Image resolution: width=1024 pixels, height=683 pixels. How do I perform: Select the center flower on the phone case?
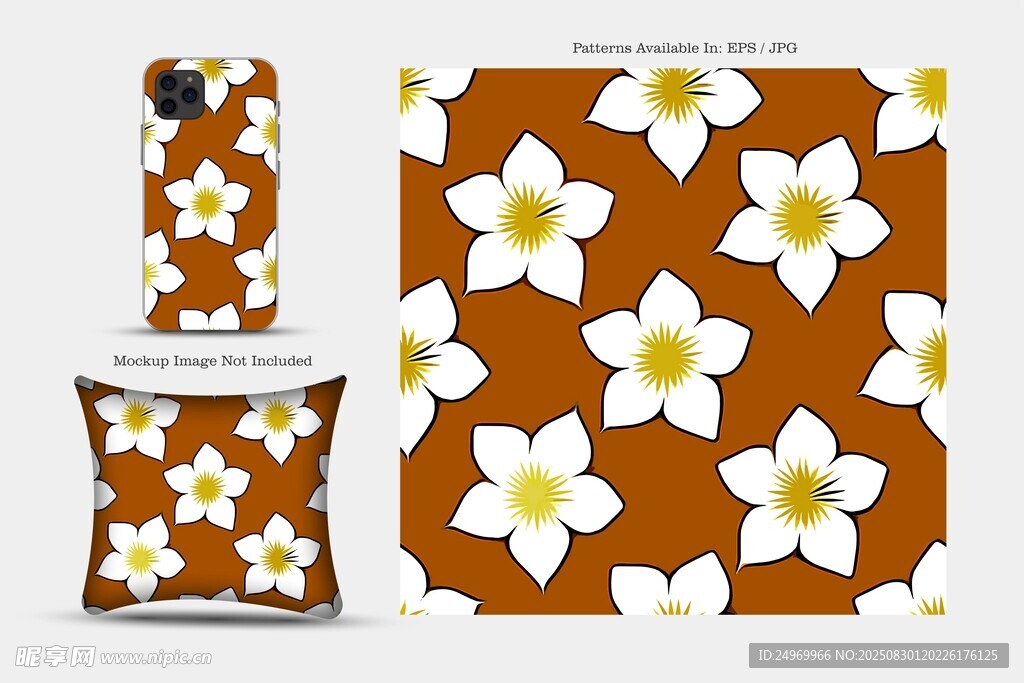(207, 201)
